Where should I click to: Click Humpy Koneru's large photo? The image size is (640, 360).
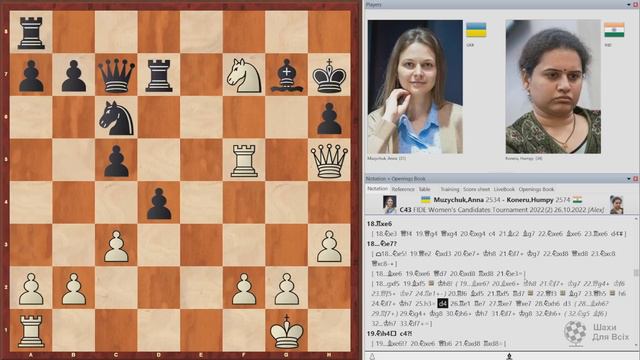point(553,87)
